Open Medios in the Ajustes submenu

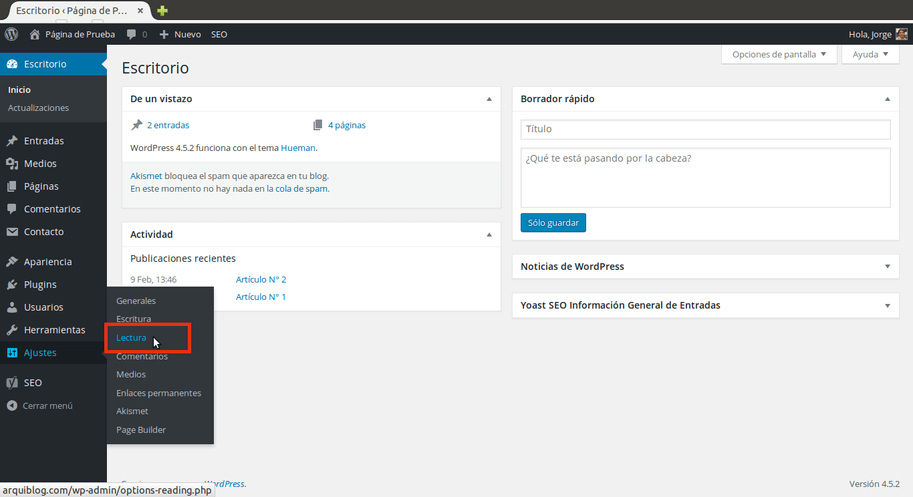[x=130, y=374]
